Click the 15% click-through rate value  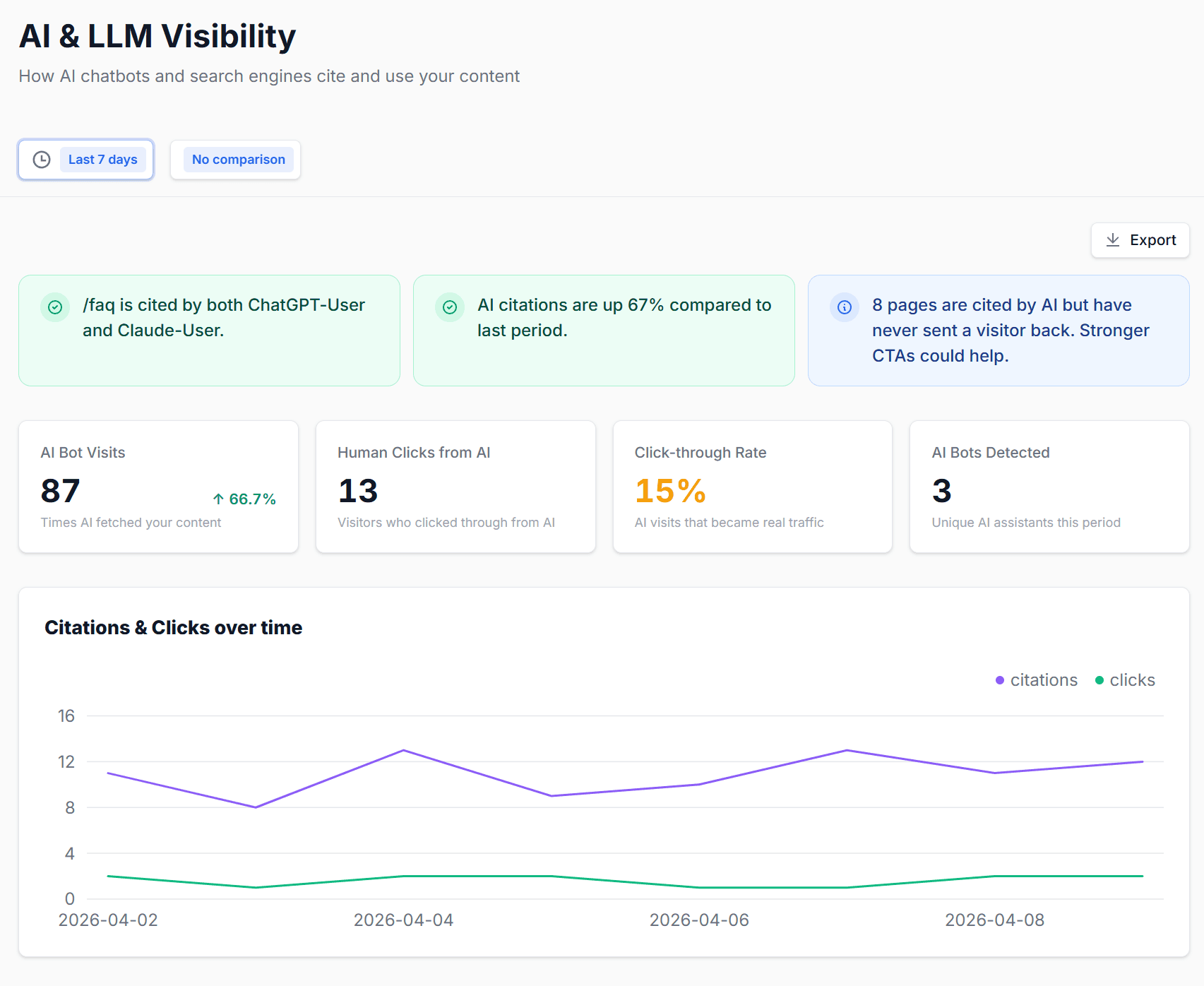[x=670, y=491]
